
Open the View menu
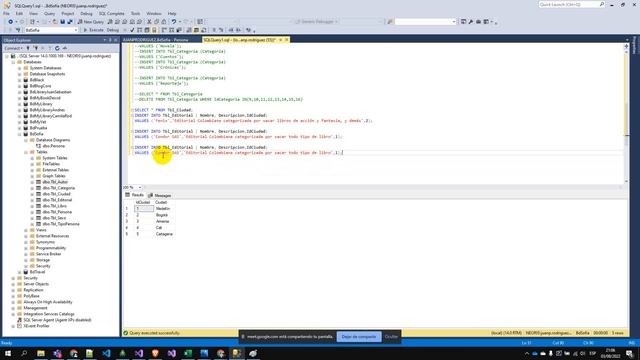[x=33, y=13]
